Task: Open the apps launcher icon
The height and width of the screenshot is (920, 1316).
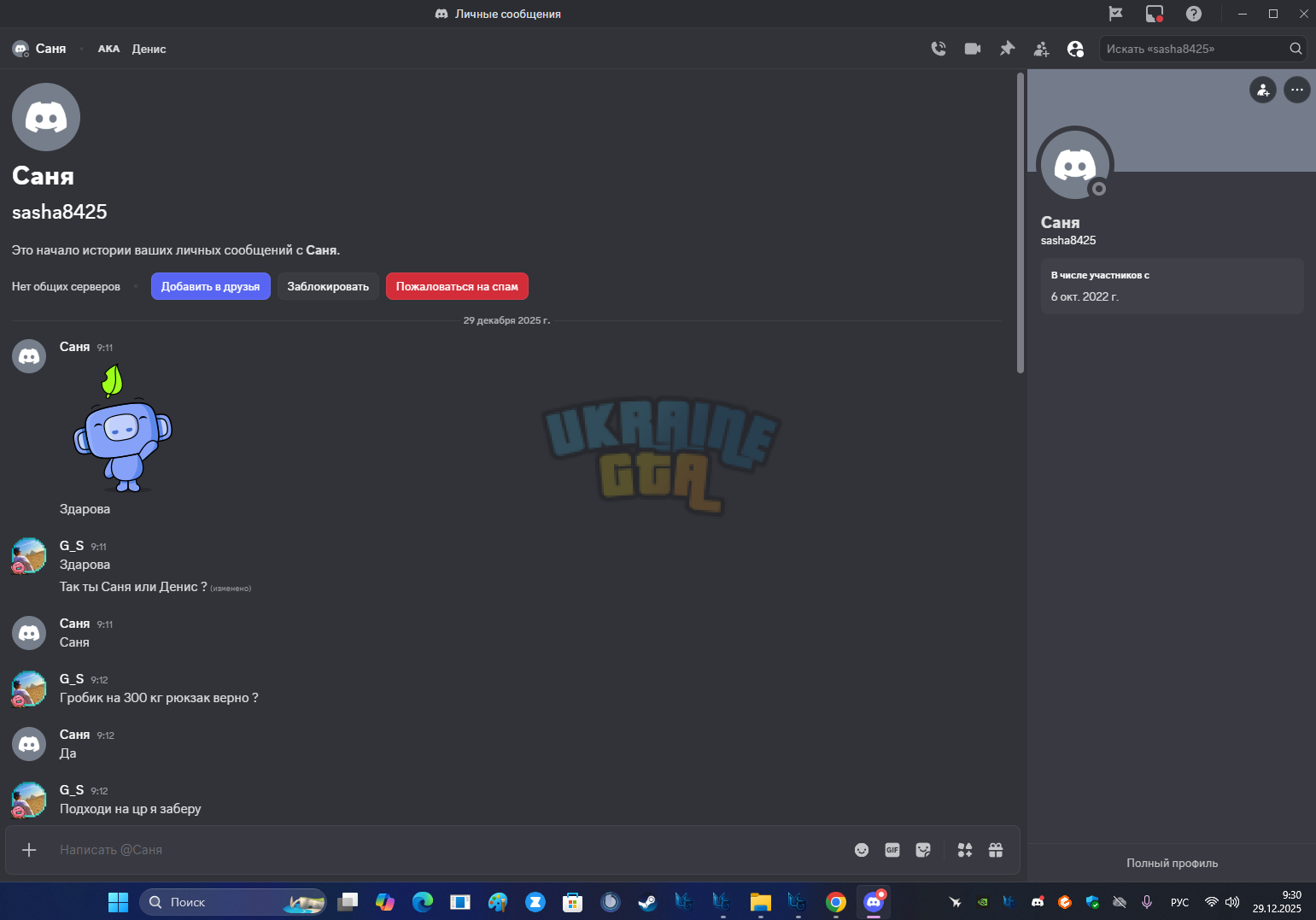Action: pyautogui.click(x=965, y=850)
